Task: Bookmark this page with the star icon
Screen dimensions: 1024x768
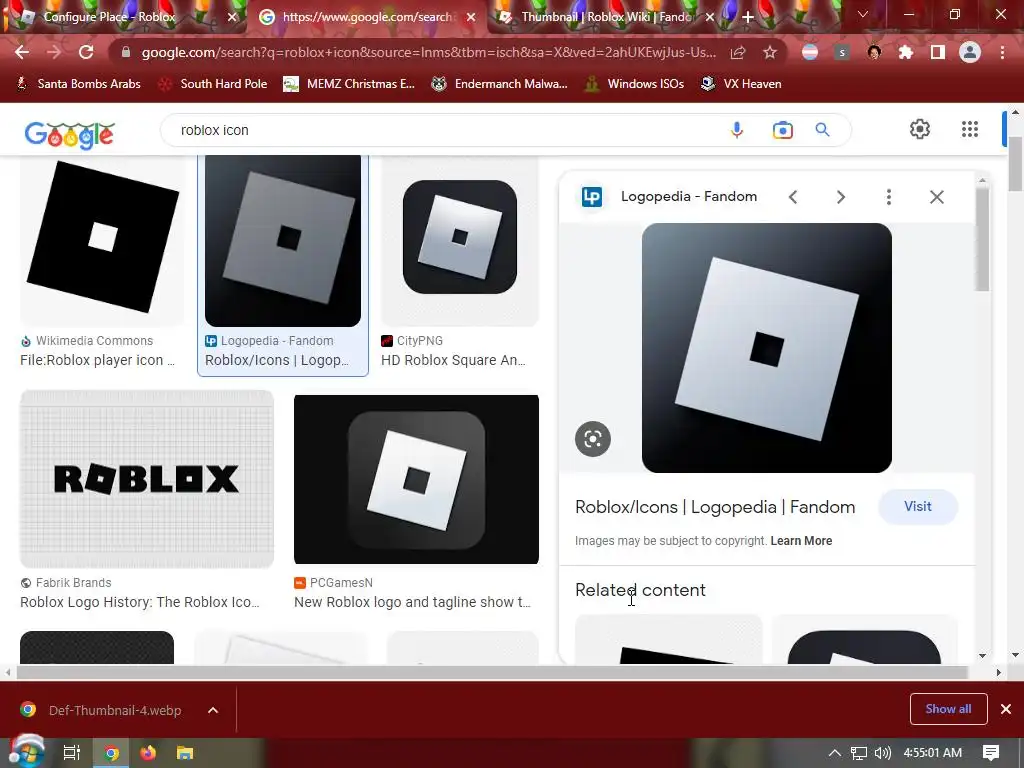Action: [770, 52]
